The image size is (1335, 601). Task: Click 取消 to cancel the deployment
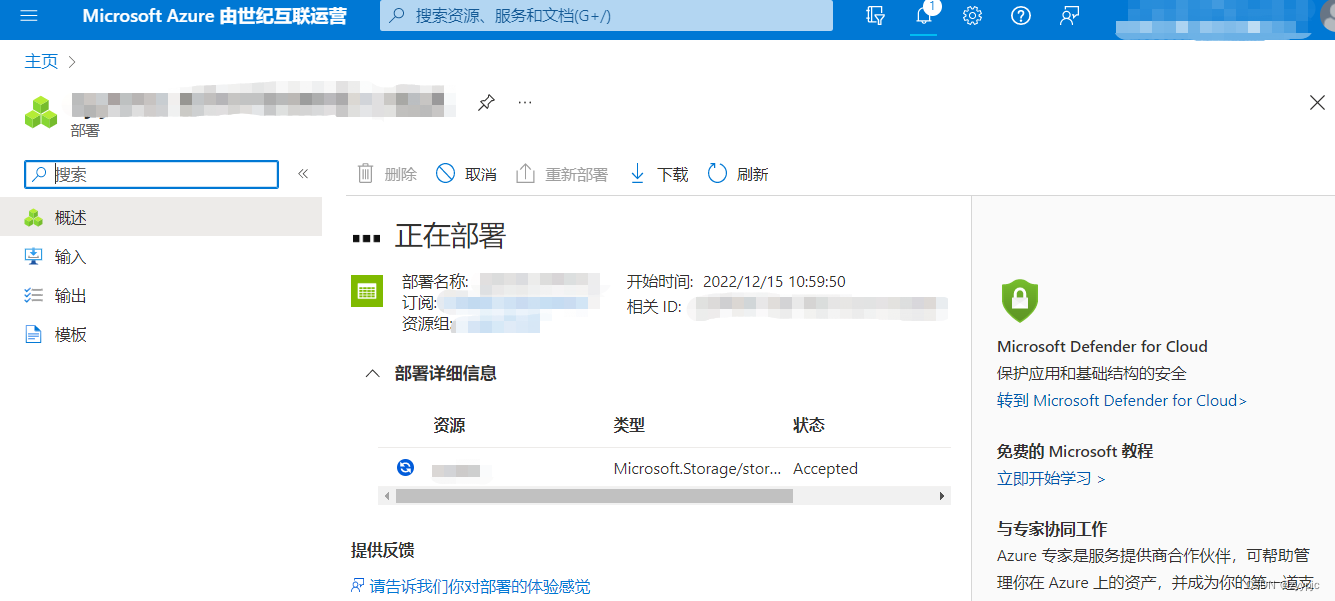coord(466,174)
